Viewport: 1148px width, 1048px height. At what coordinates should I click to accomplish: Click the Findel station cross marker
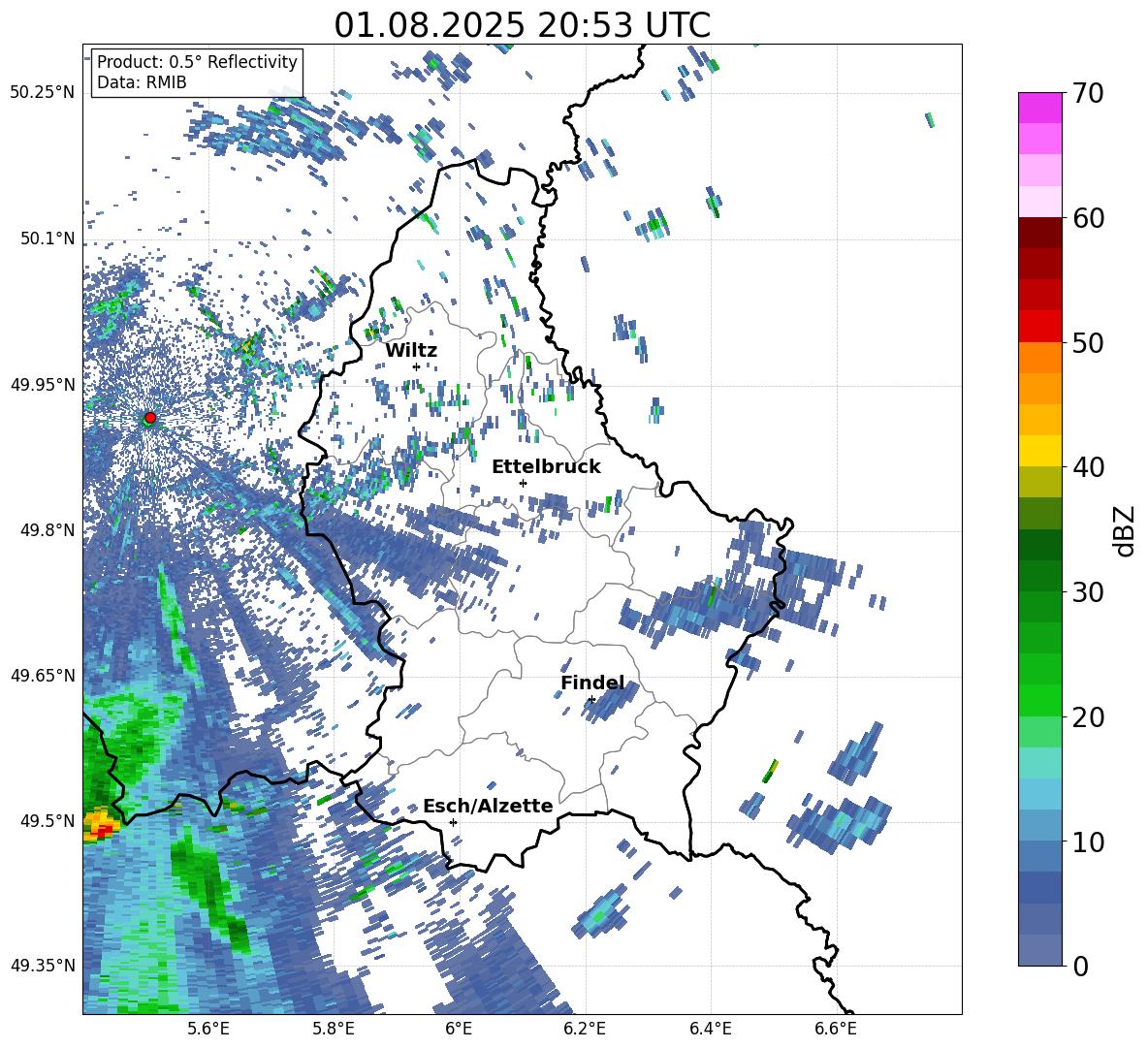pos(591,700)
